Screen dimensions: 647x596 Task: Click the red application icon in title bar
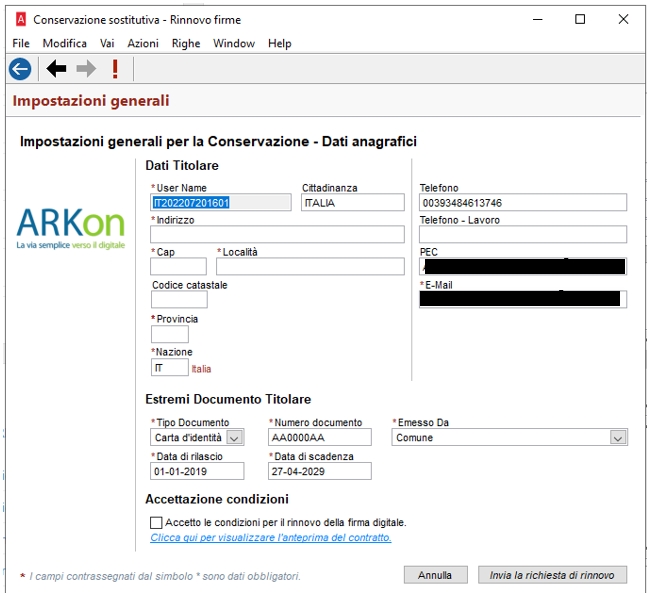[21, 19]
